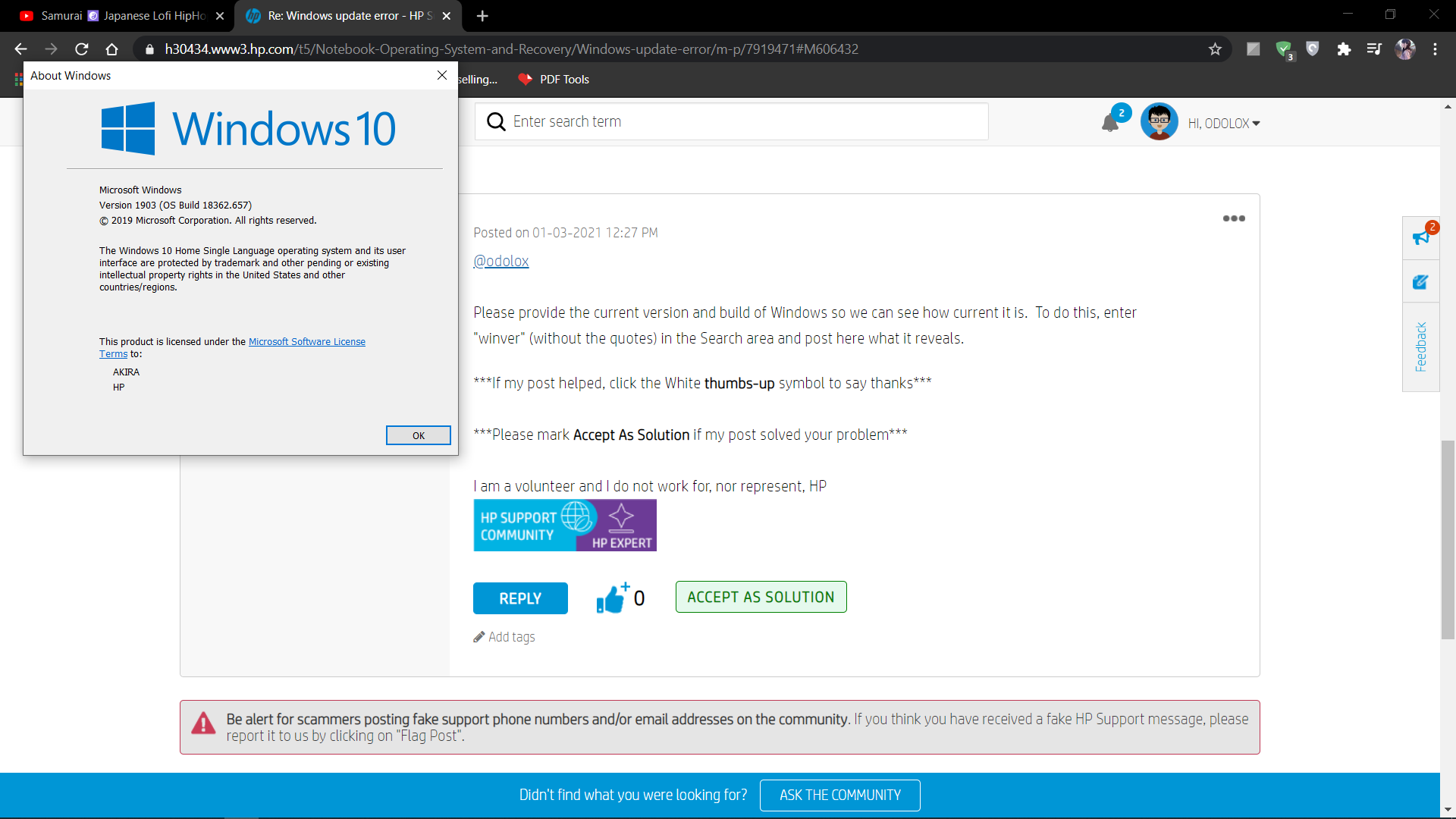1456x819 pixels.
Task: Click the HP Support Community Expert badge
Action: coord(565,525)
